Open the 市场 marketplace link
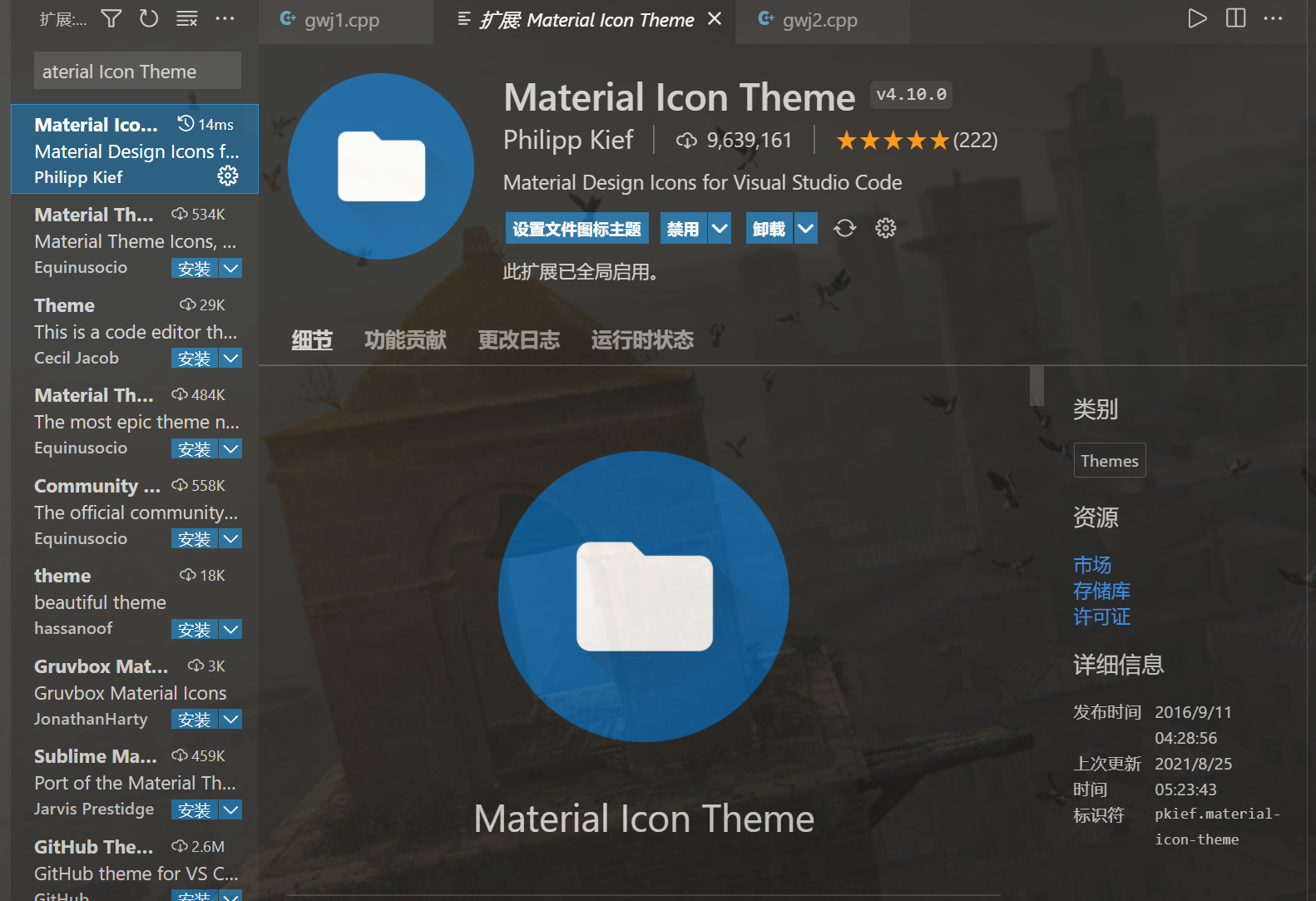Viewport: 1316px width, 901px height. pos(1092,565)
